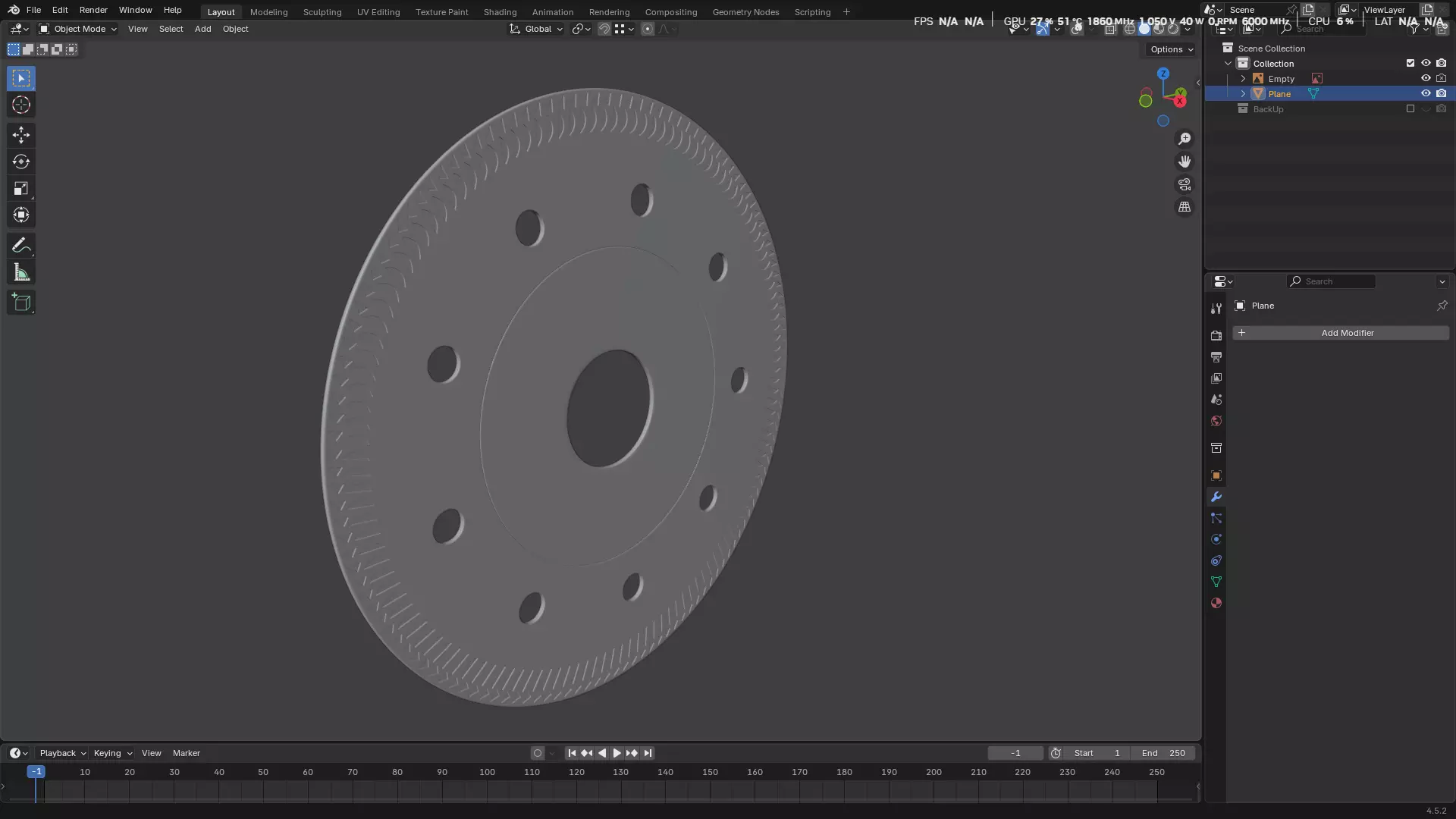This screenshot has width=1456, height=819.
Task: Enable the BackUp collection checkbox
Action: 1410,108
